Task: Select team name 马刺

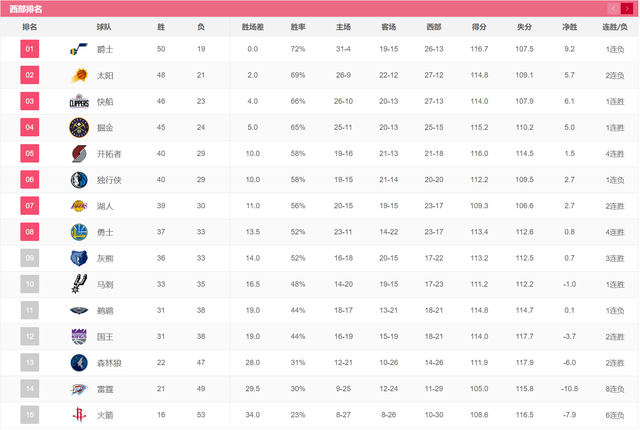Action: 105,284
